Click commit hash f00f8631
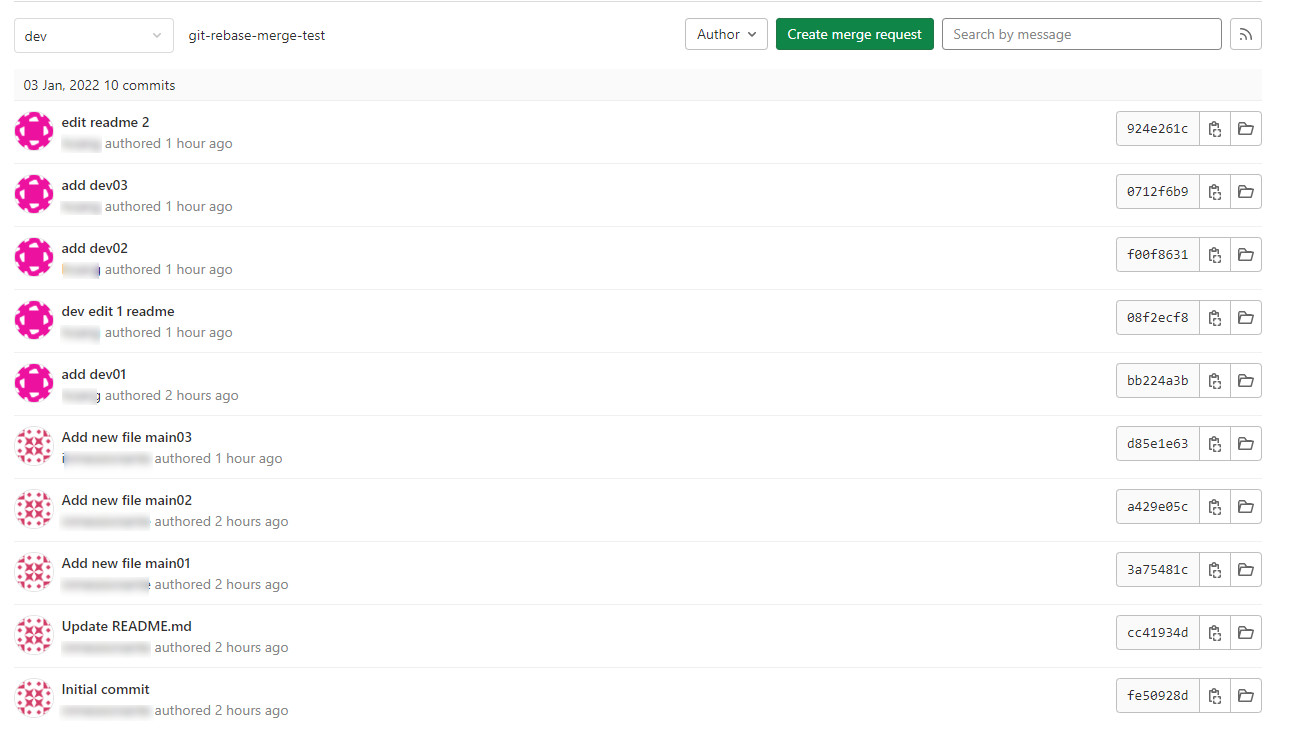The image size is (1298, 737). pos(1158,255)
